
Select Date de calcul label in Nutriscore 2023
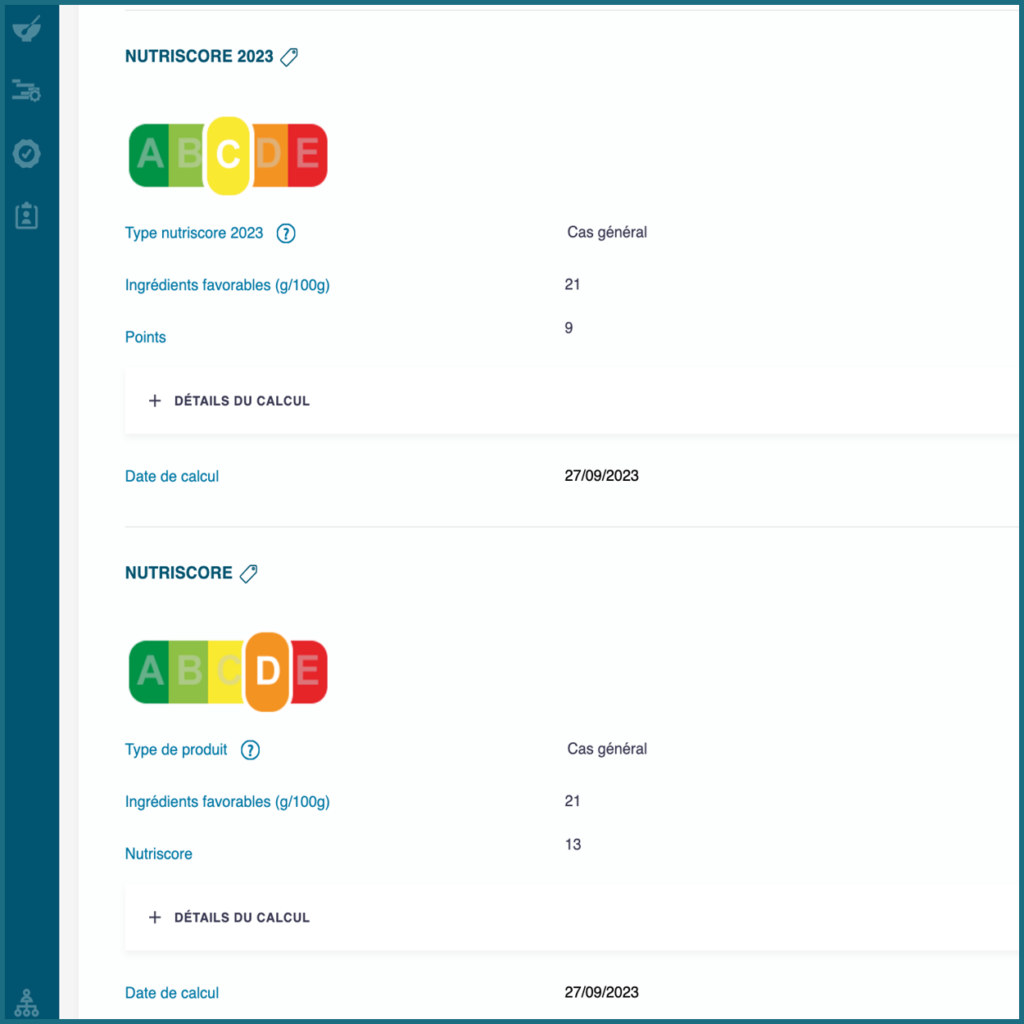pyautogui.click(x=172, y=476)
